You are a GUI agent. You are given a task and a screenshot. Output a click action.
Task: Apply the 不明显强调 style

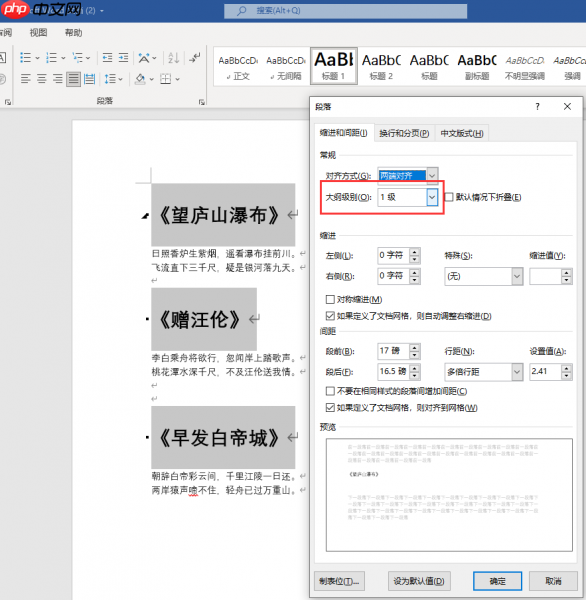point(525,66)
